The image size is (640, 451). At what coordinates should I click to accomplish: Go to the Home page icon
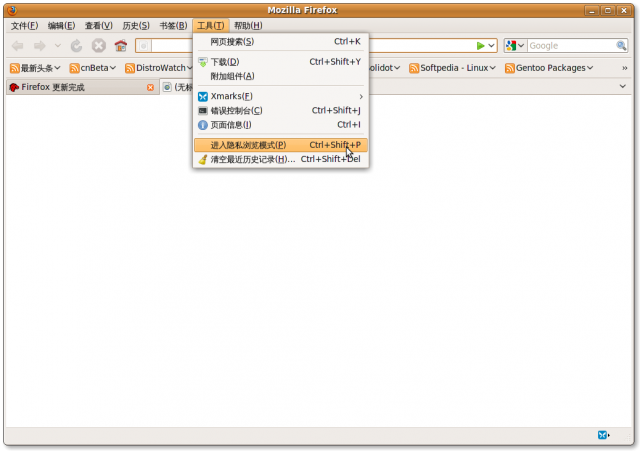120,46
